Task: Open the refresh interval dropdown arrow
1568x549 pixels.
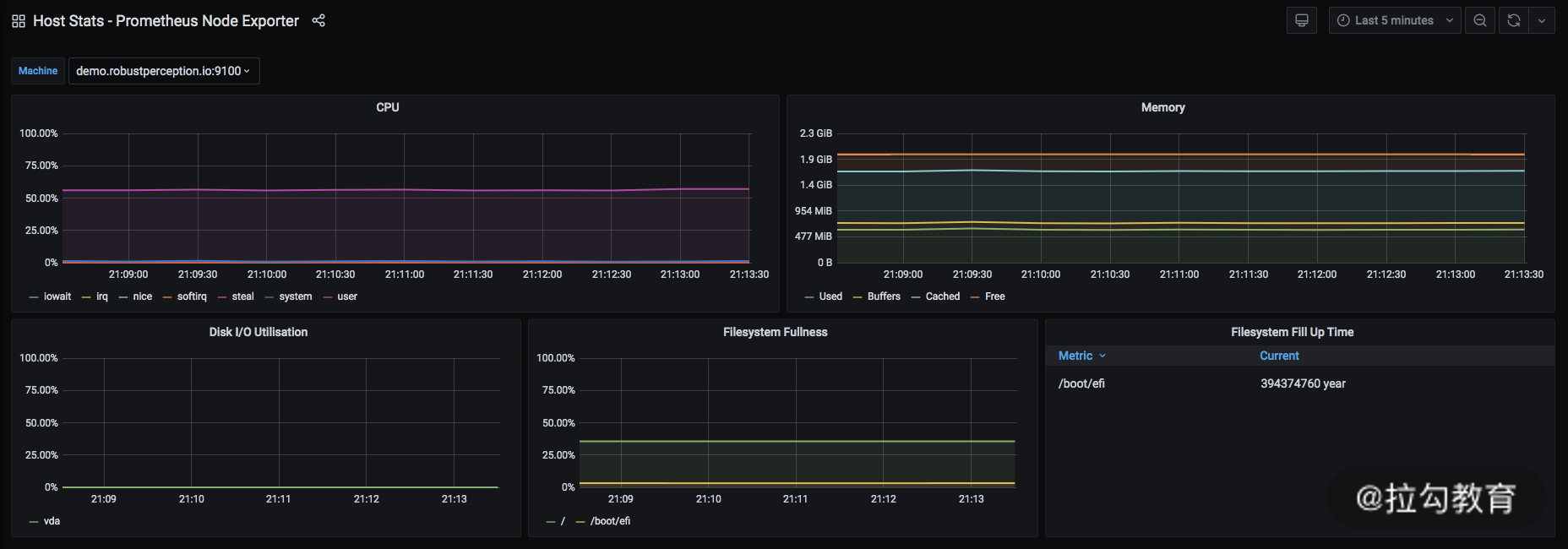Action: click(x=1542, y=20)
